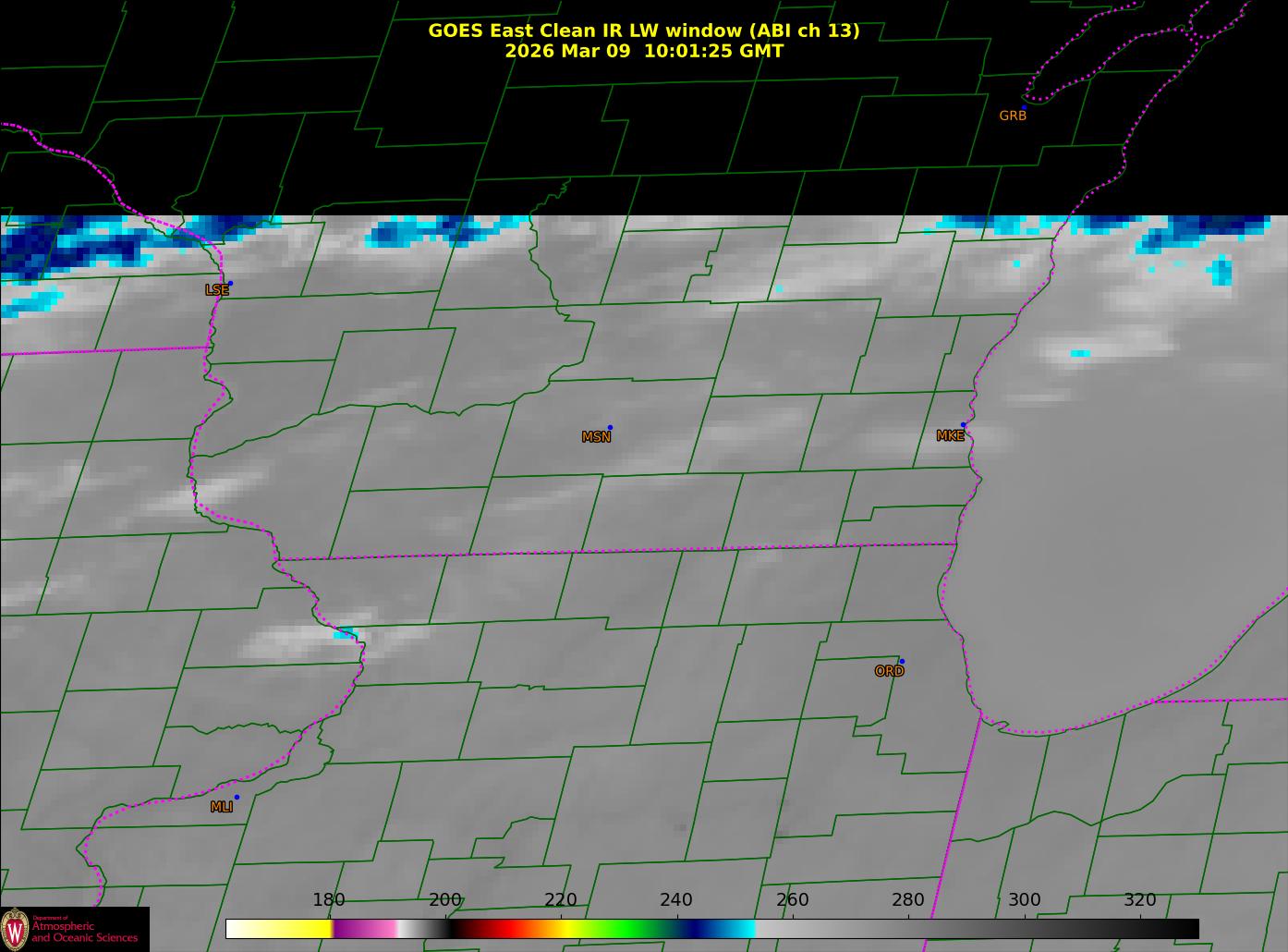
Task: Click the 260 tick label on colorbar
Action: (792, 900)
